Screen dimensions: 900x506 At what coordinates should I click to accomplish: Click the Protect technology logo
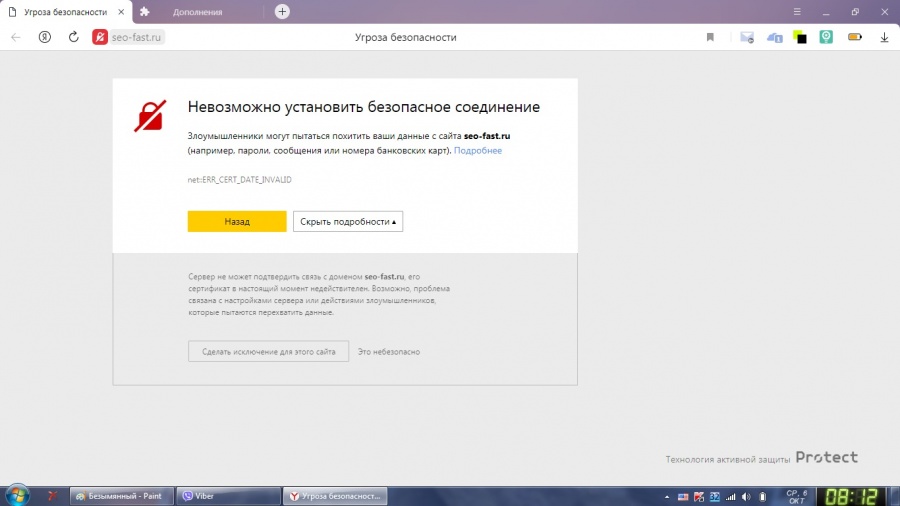[x=827, y=457]
